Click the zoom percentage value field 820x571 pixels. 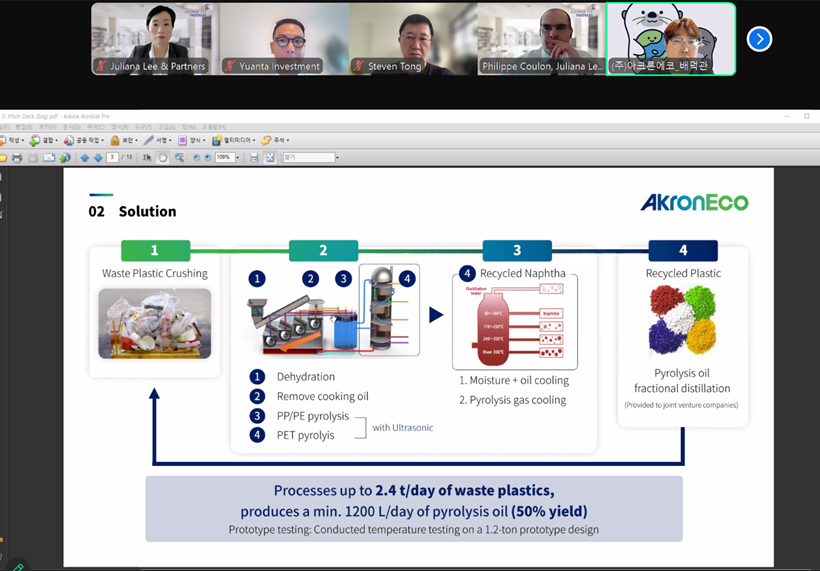point(225,157)
